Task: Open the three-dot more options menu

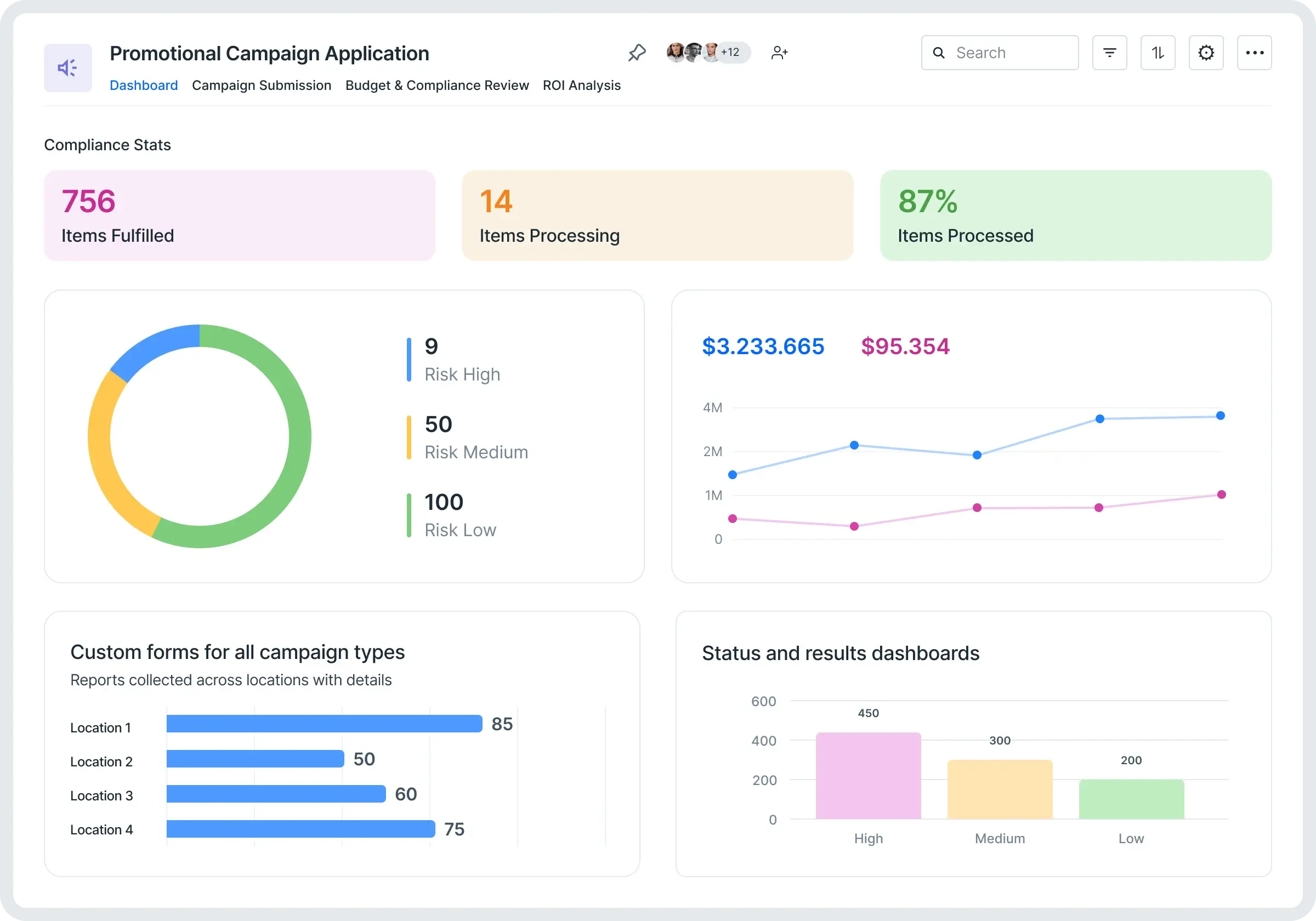Action: pos(1254,53)
